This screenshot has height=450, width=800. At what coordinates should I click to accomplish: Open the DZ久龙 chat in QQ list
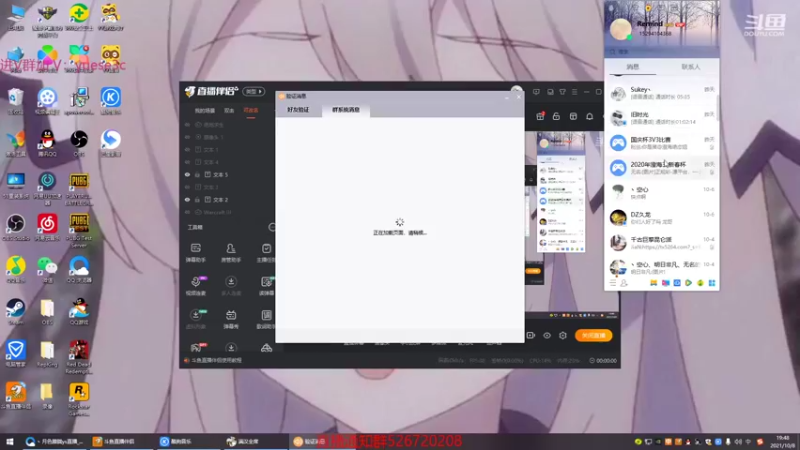coord(662,218)
